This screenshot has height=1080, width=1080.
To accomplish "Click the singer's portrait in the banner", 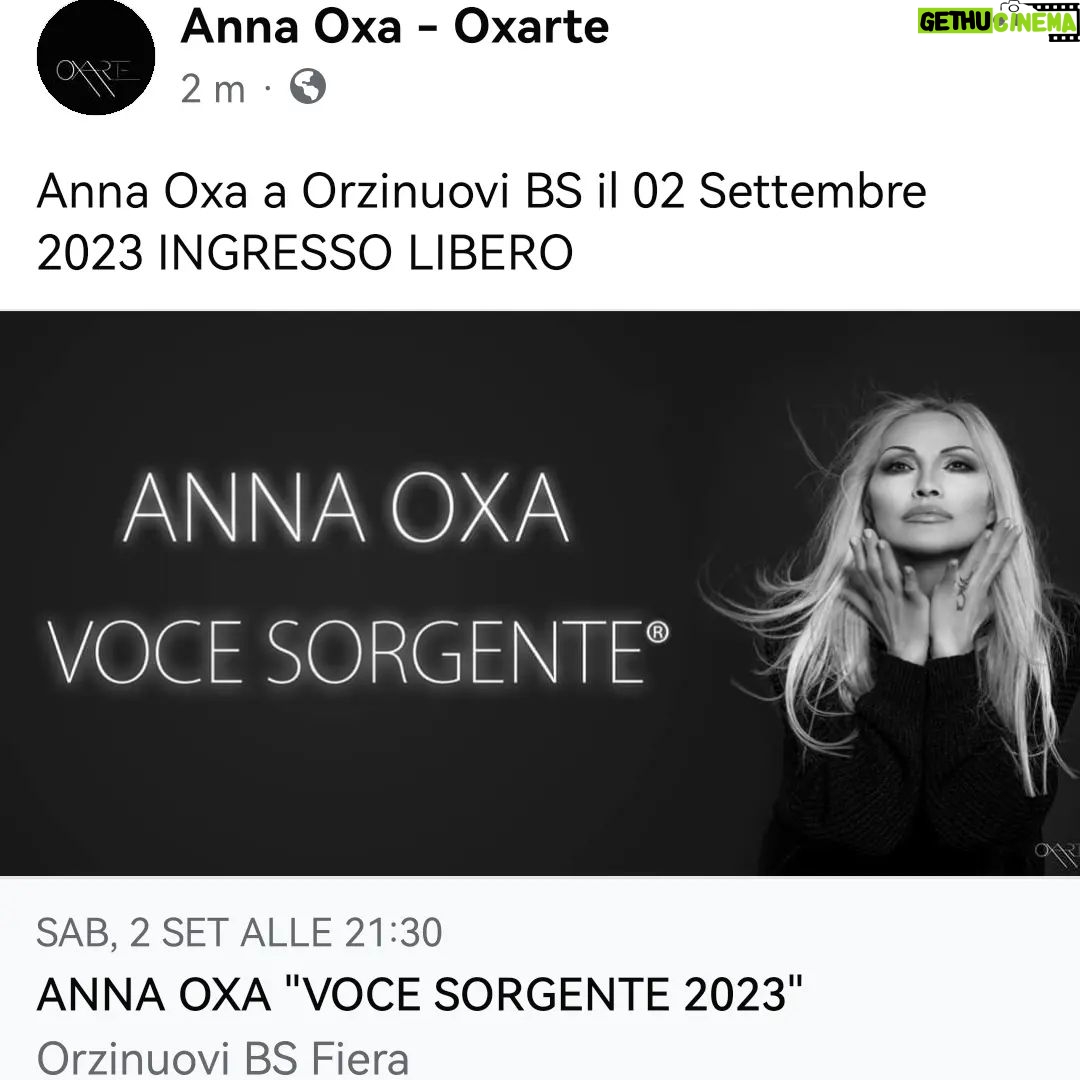I will click(x=895, y=630).
